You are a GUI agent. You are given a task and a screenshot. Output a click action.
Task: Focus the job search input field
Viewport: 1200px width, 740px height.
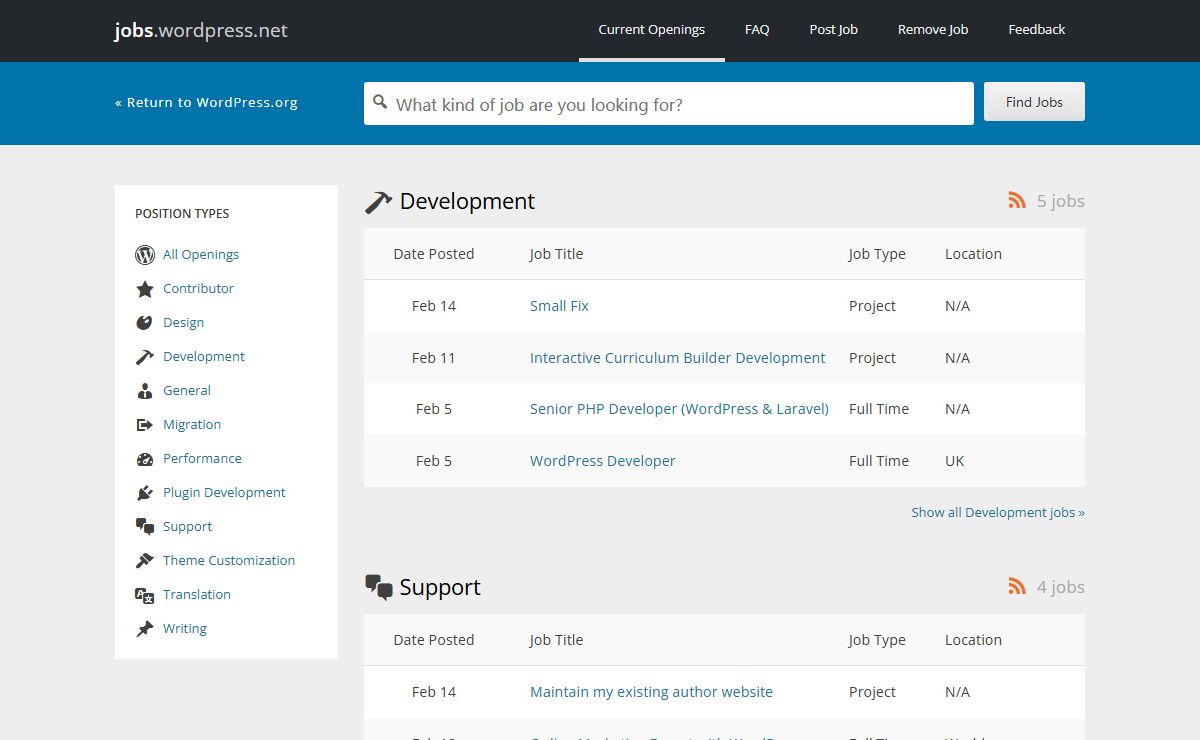pyautogui.click(x=669, y=104)
